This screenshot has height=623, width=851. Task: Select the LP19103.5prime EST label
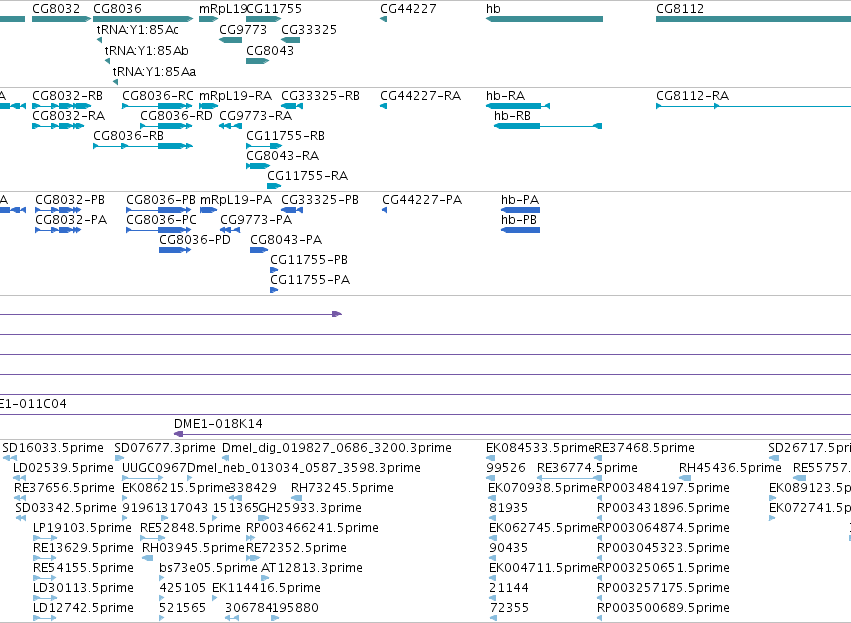pos(82,528)
